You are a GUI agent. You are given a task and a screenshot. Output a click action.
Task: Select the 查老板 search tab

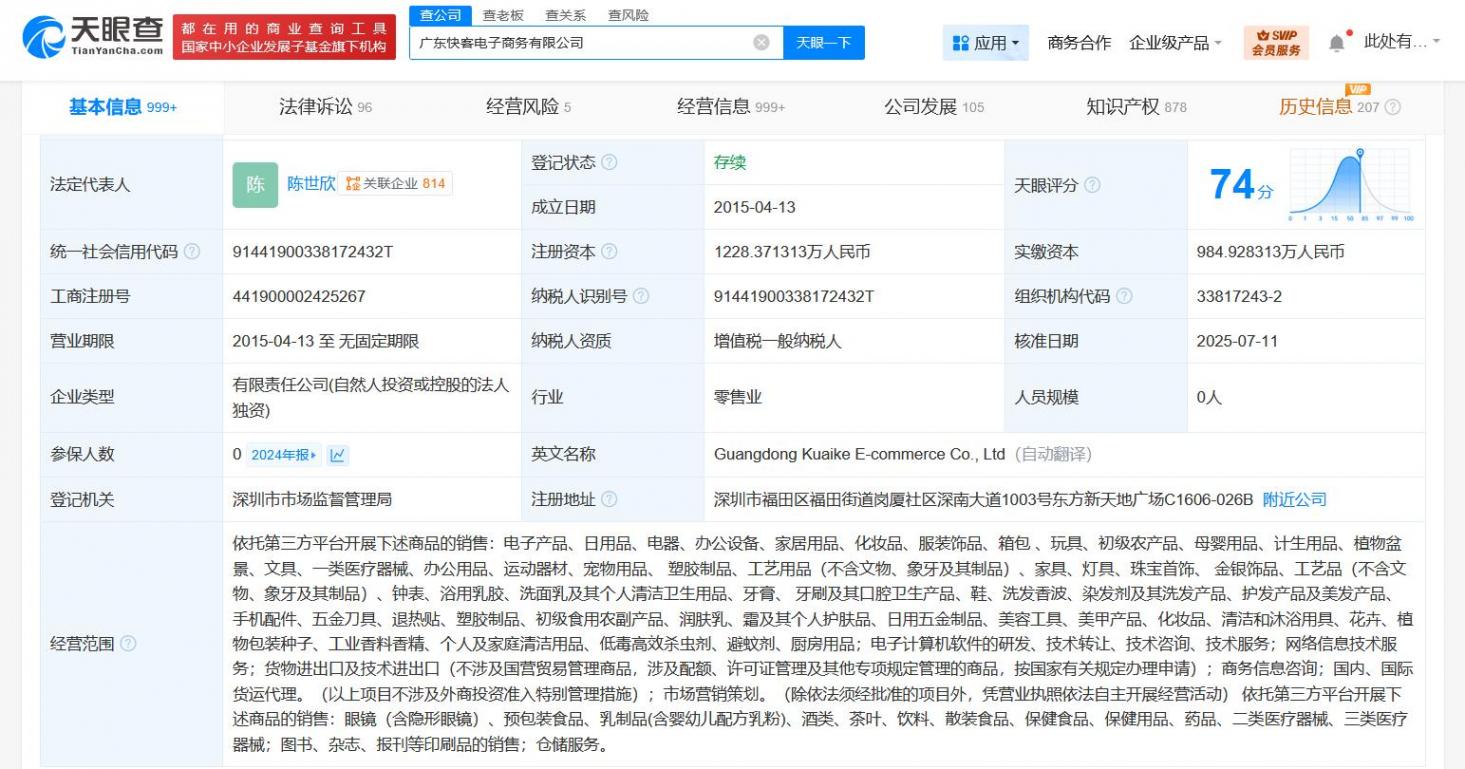coord(503,15)
